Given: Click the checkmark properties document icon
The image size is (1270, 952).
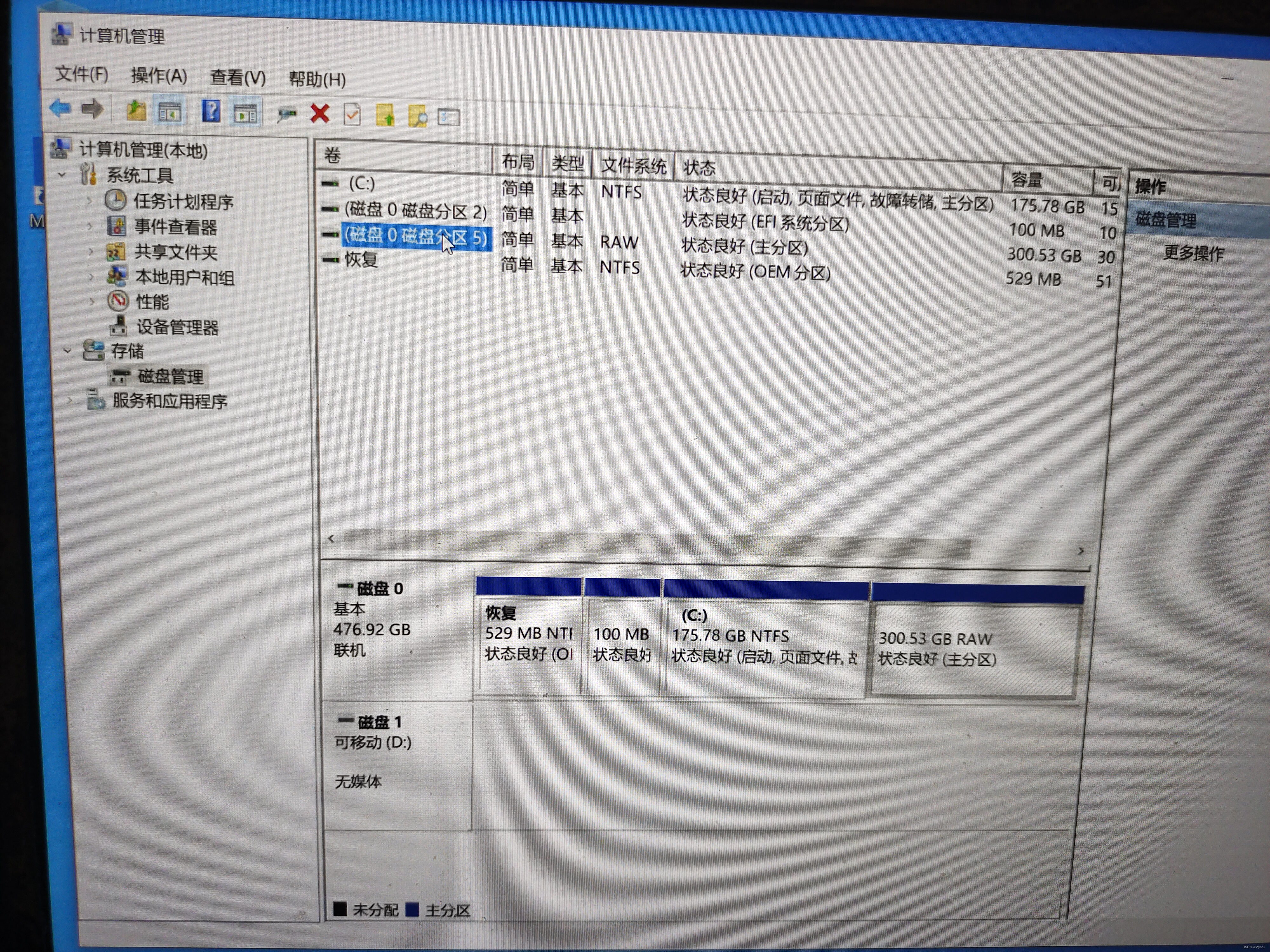Looking at the screenshot, I should click(x=352, y=115).
